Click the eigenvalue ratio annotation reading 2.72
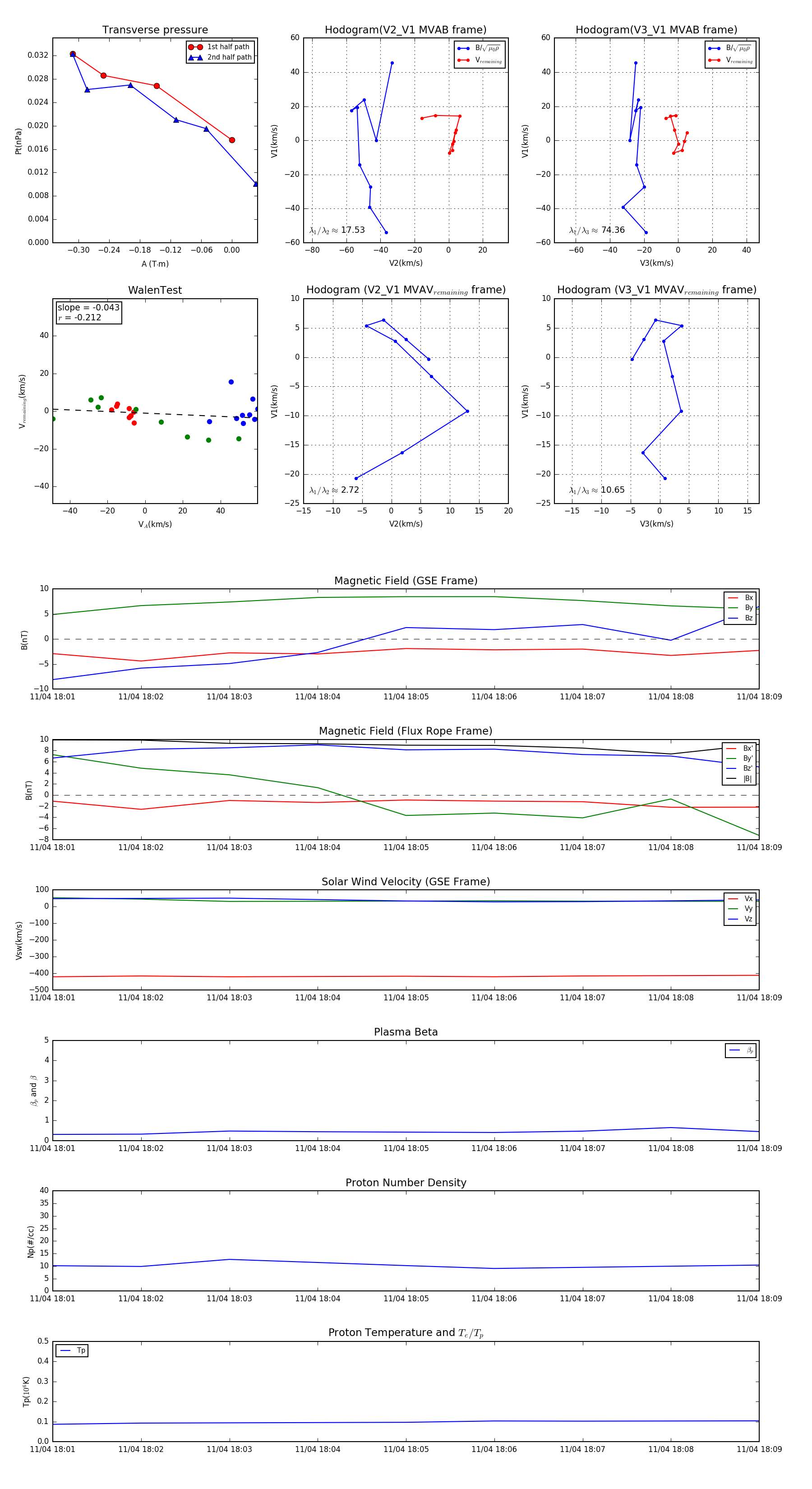Viewport: 812px width, 1489px height. click(334, 490)
